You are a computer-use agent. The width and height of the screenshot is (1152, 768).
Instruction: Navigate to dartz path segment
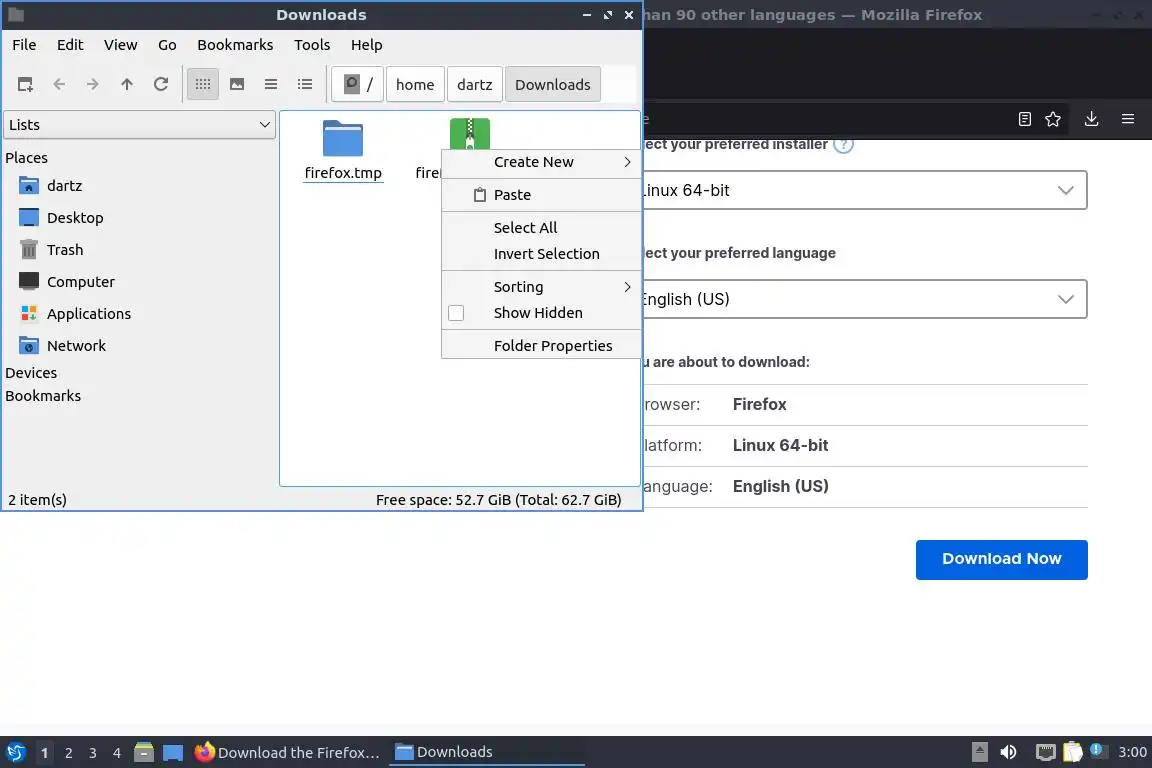point(475,85)
